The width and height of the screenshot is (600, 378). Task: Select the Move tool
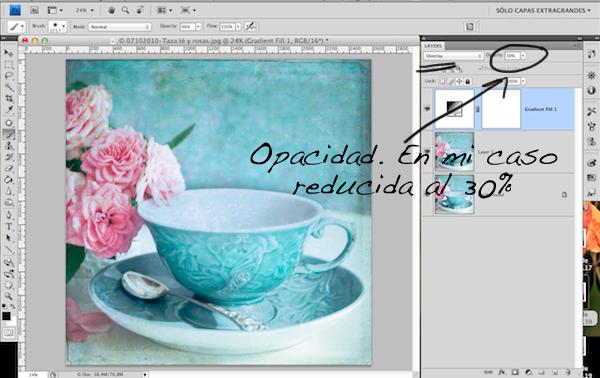coord(8,53)
